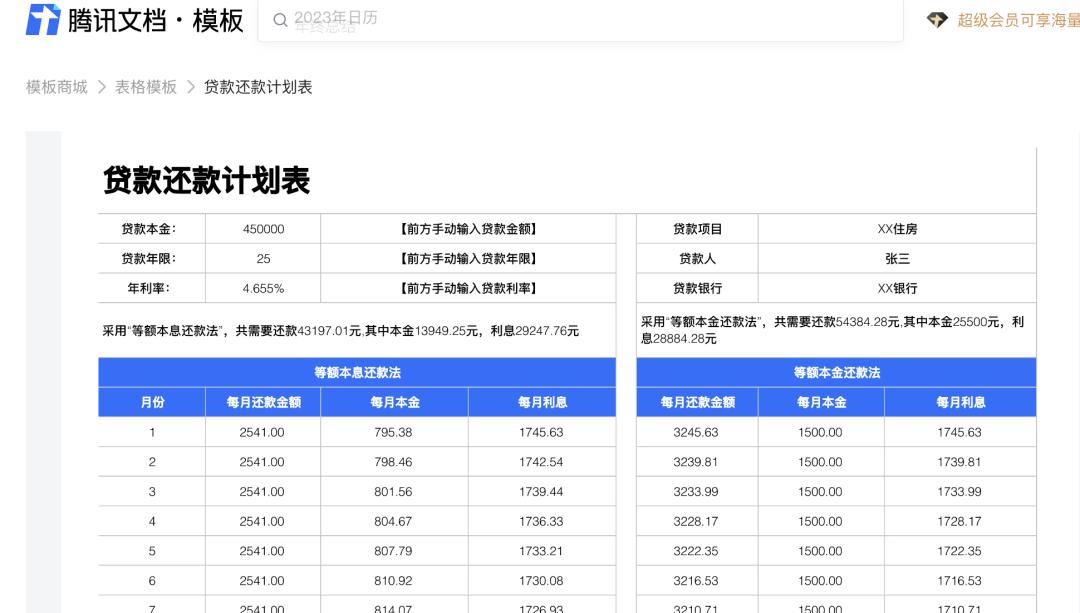Viewport: 1080px width, 613px height.
Task: Select the interest rate cell 4.655%
Action: coord(262,288)
